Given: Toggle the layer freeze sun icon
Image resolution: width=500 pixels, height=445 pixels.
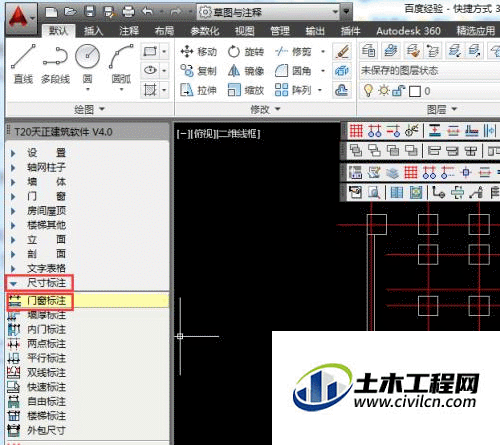Looking at the screenshot, I should [x=384, y=91].
